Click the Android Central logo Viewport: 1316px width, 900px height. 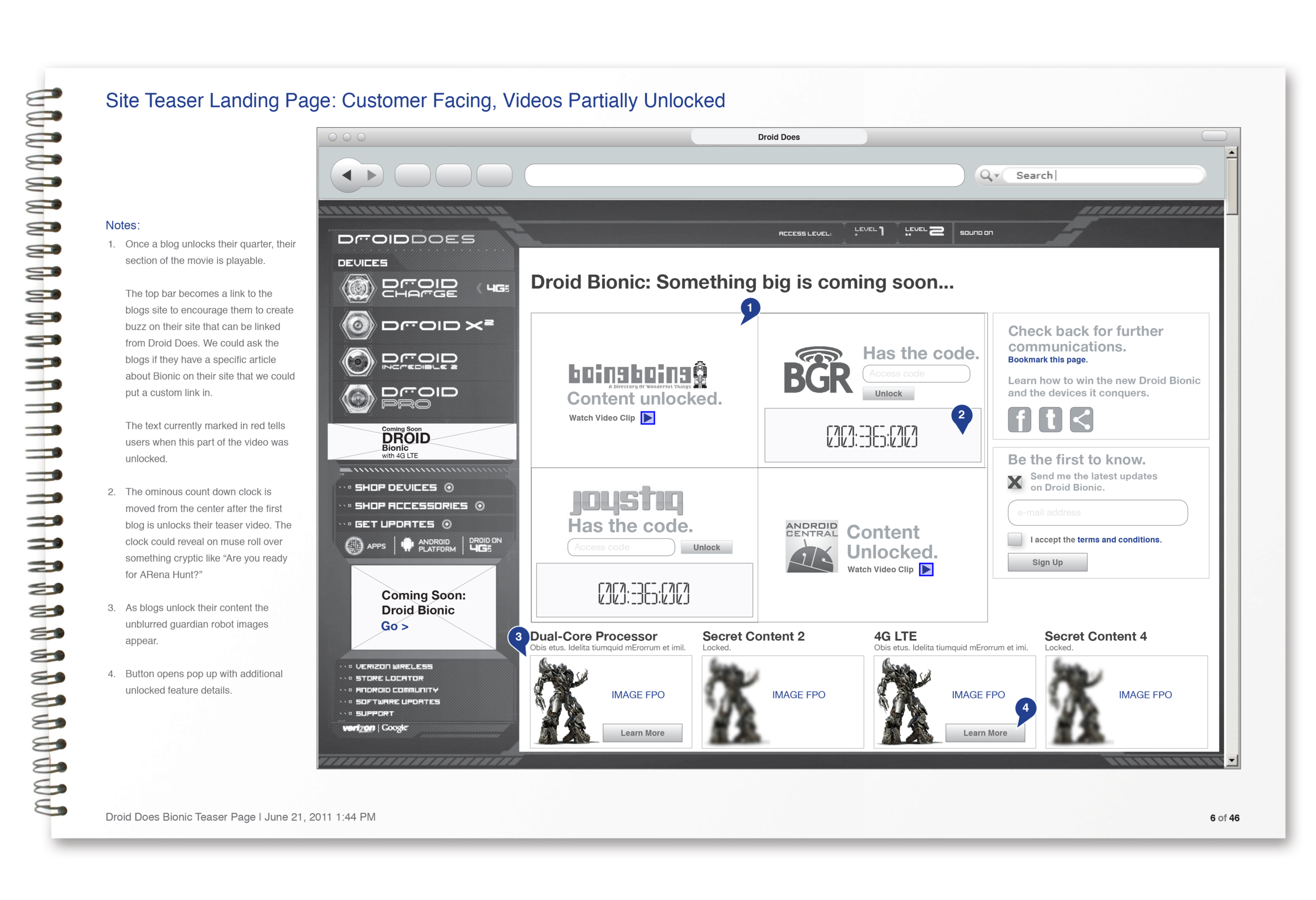click(x=812, y=546)
